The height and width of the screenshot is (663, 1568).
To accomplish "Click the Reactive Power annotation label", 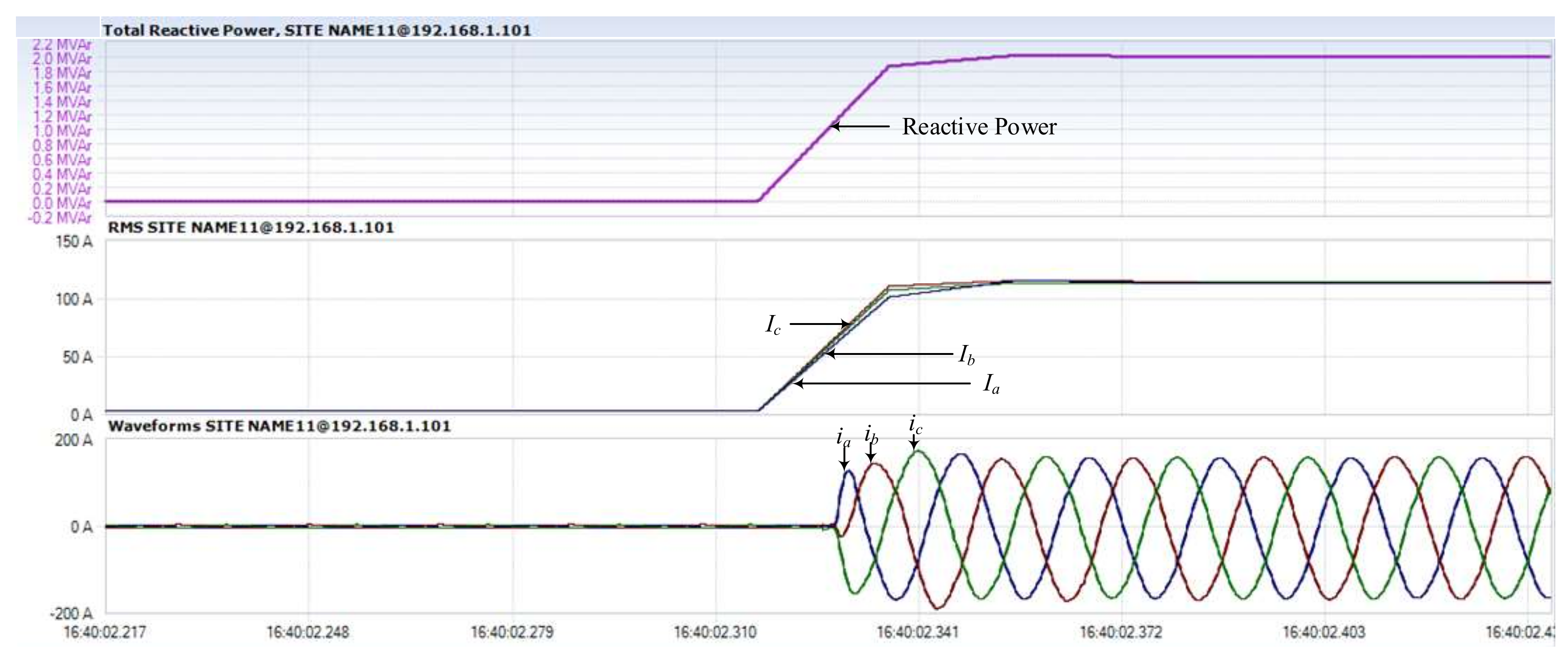I will pos(979,126).
